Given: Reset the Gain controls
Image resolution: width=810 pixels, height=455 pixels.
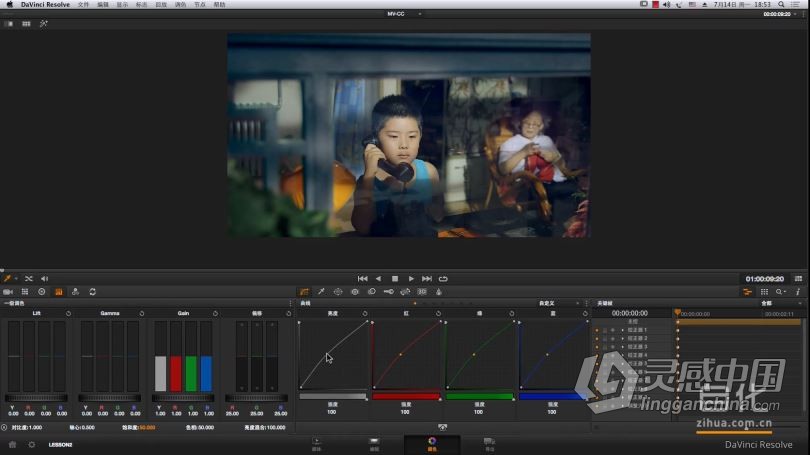Looking at the screenshot, I should [215, 313].
